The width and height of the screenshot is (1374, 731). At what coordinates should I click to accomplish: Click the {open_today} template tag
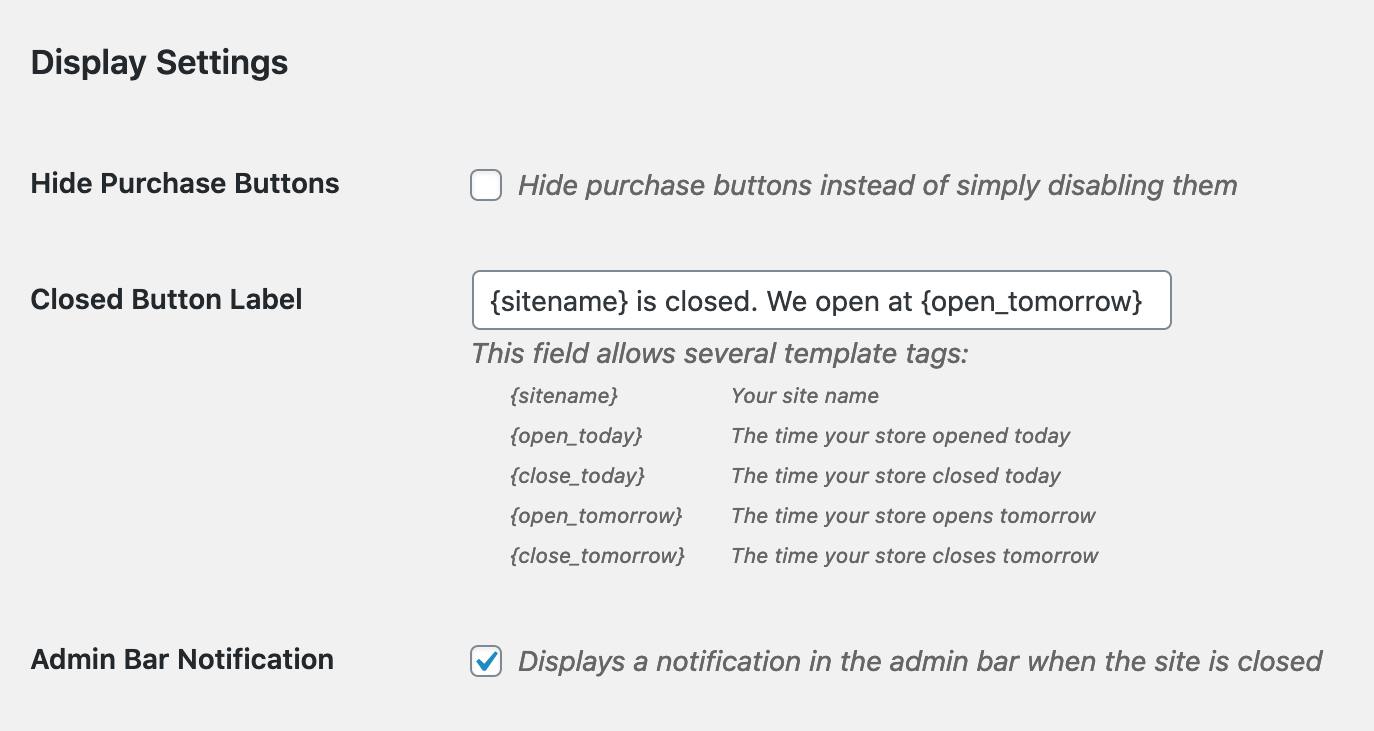576,436
